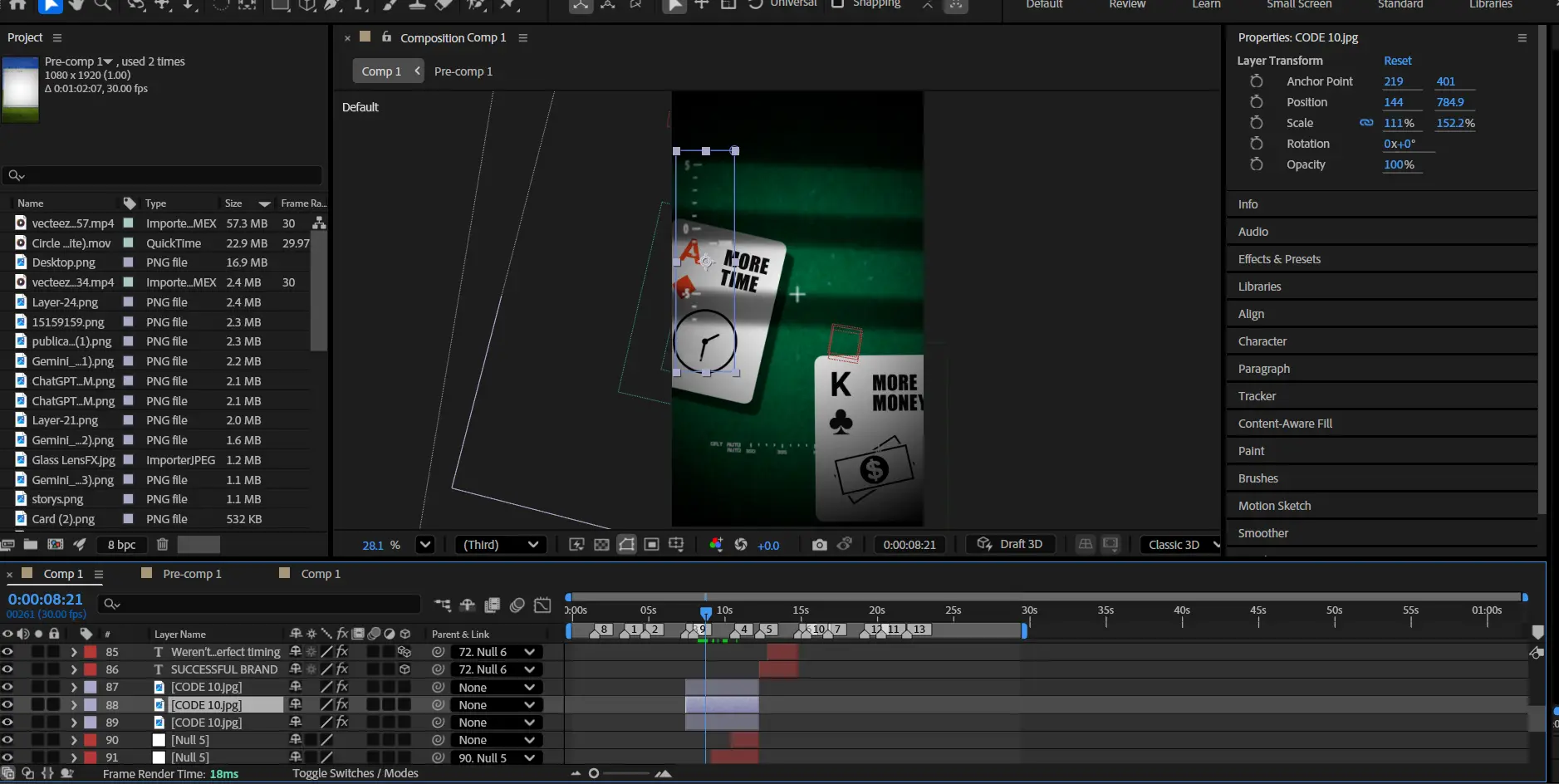Image resolution: width=1559 pixels, height=784 pixels.
Task: Click the reset exposure icon in viewer
Action: (x=741, y=545)
